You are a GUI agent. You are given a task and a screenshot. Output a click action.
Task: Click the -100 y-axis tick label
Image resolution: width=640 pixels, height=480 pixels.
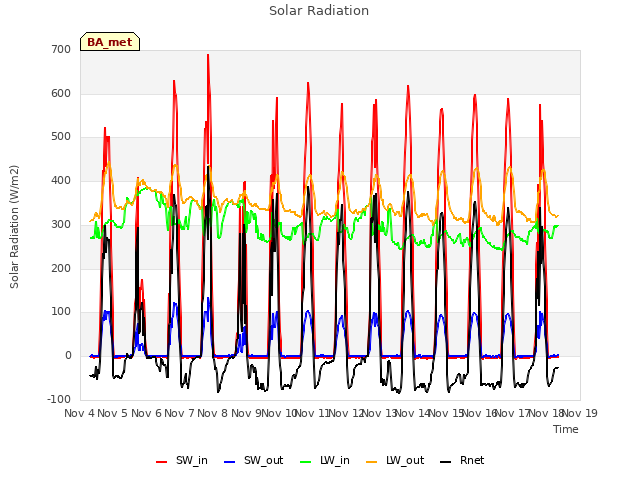click(59, 399)
